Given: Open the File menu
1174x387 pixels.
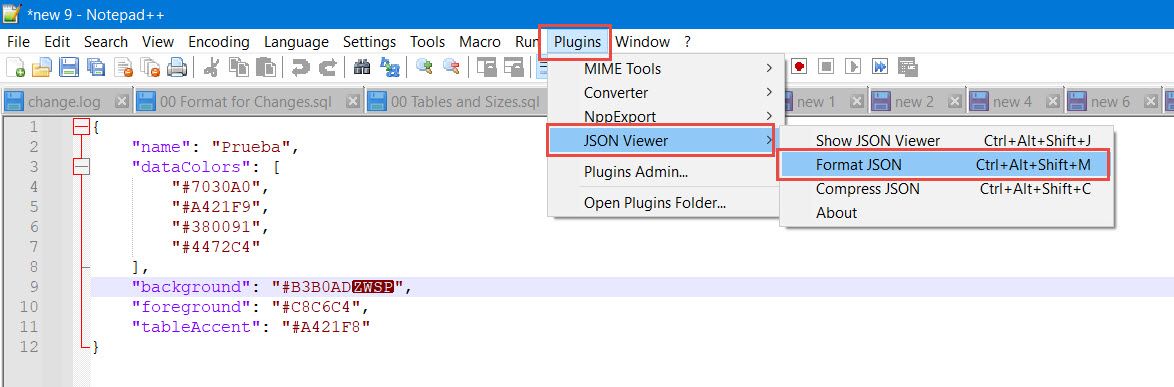Looking at the screenshot, I should click(18, 42).
